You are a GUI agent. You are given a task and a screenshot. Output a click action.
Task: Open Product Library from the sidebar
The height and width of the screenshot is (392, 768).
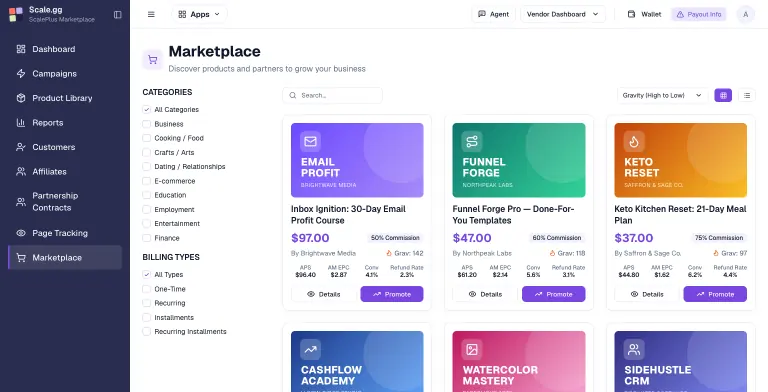pos(65,98)
